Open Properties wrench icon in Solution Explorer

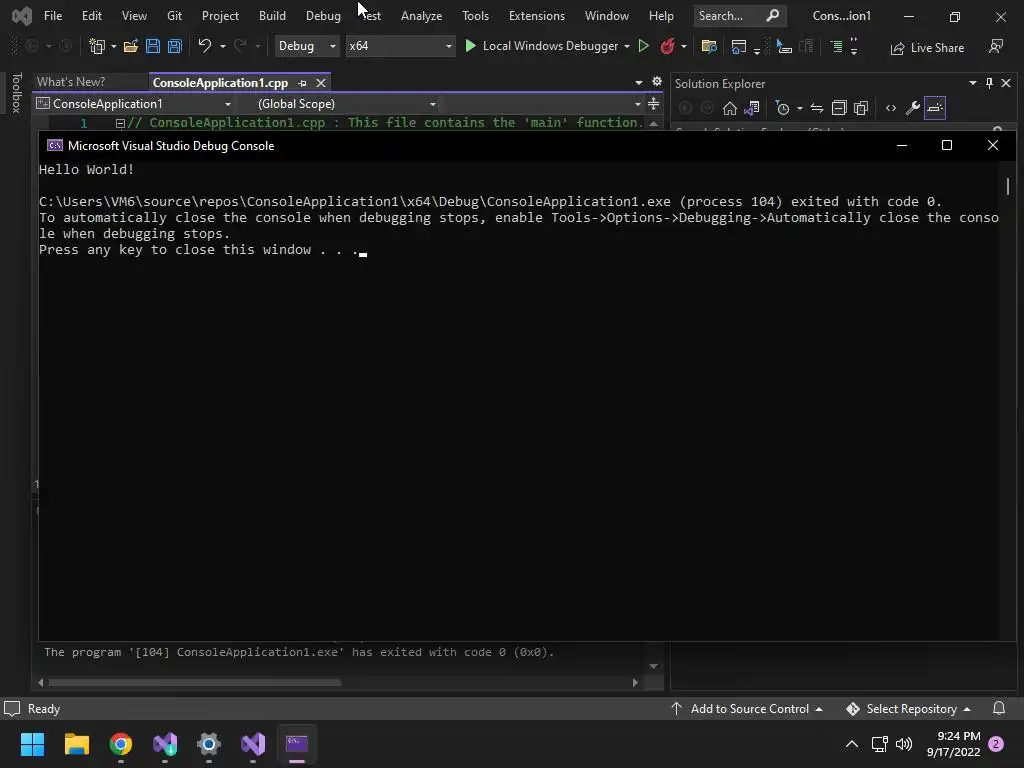(x=913, y=108)
